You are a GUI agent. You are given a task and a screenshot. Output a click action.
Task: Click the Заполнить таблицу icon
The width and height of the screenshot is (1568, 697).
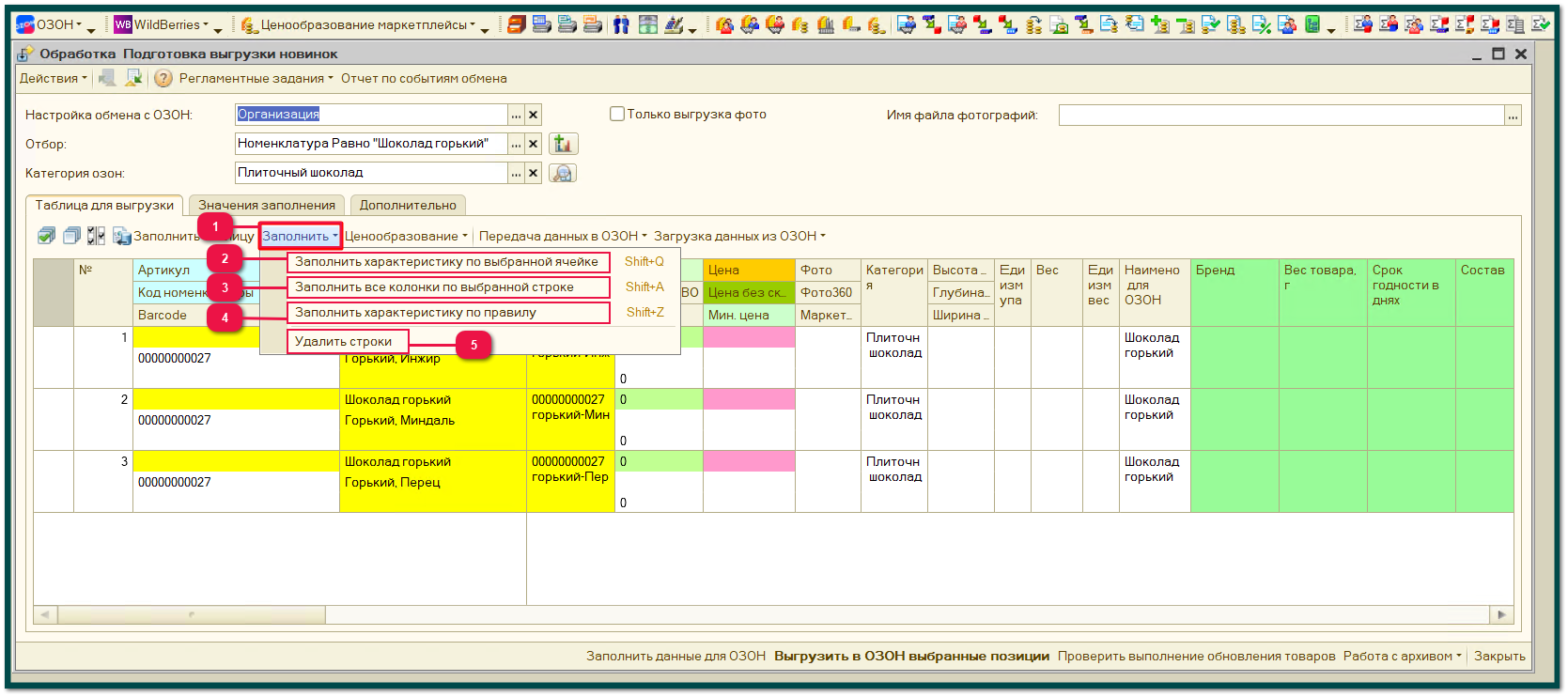click(x=122, y=236)
